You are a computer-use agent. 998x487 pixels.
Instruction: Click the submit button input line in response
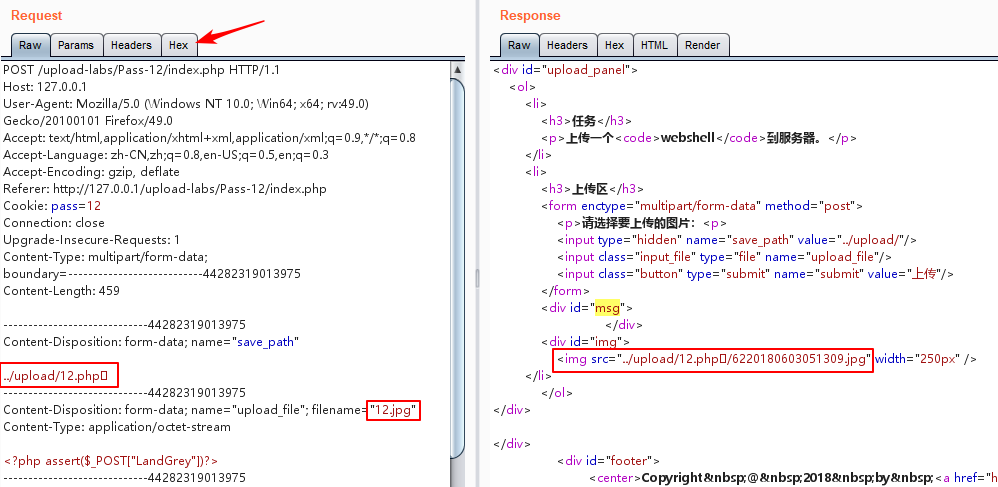tap(756, 274)
